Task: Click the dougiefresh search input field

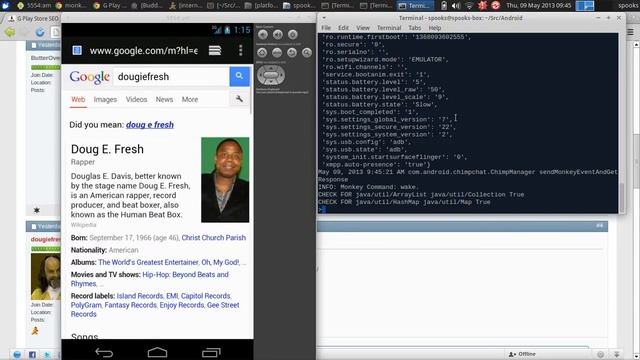Action: click(171, 76)
